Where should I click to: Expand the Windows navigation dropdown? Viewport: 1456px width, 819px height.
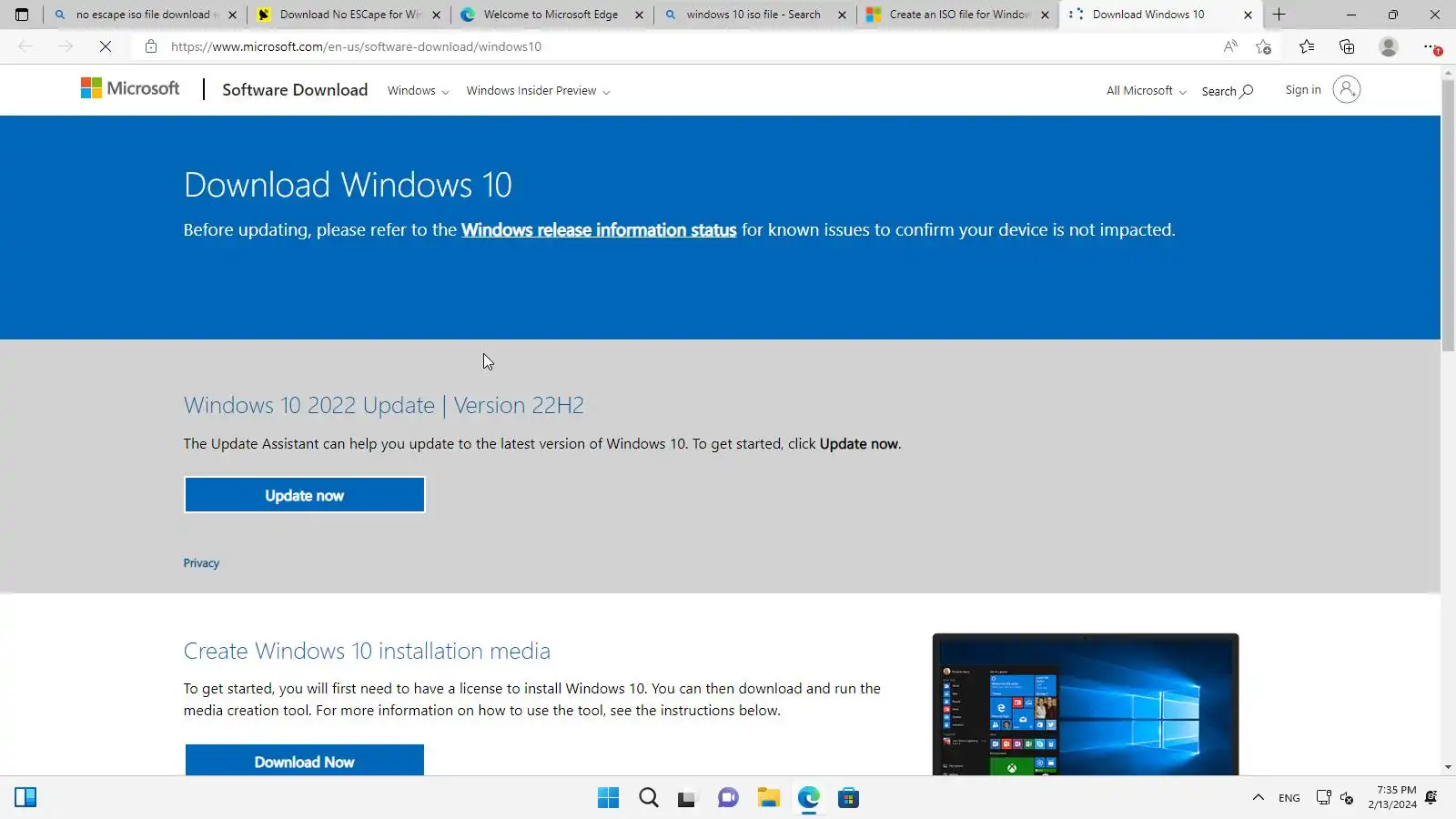coord(418,91)
